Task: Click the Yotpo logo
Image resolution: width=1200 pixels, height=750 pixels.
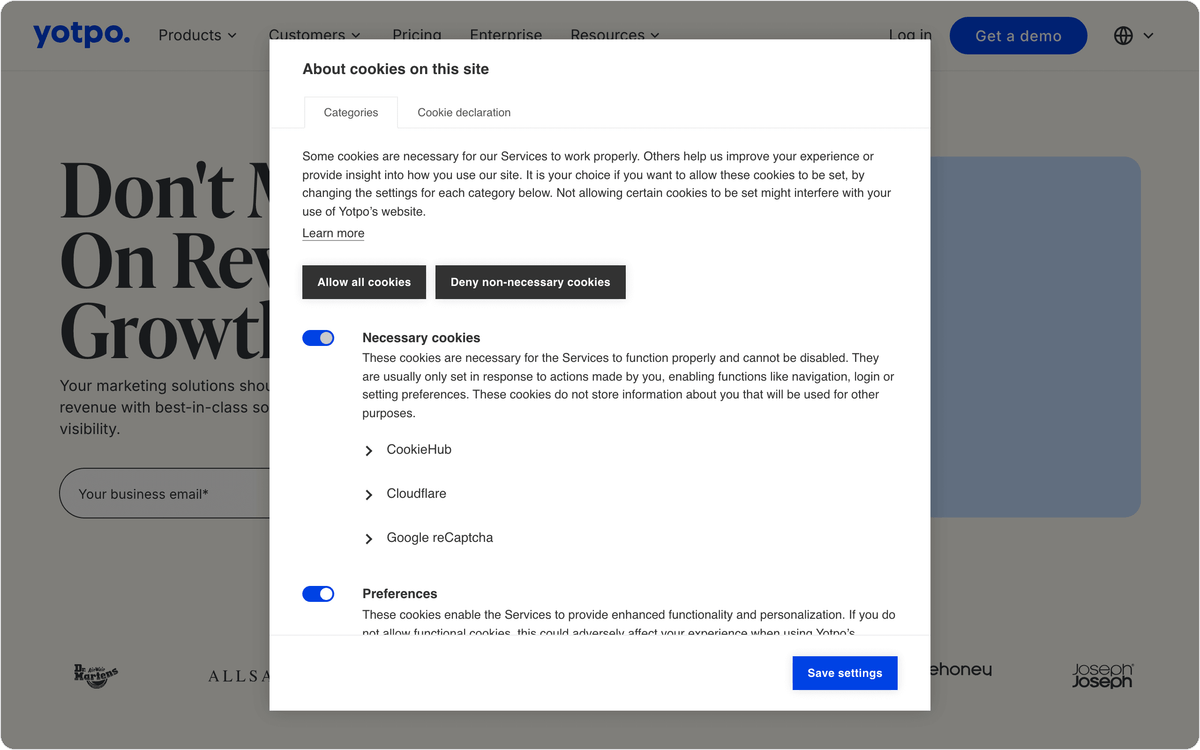Action: tap(81, 35)
